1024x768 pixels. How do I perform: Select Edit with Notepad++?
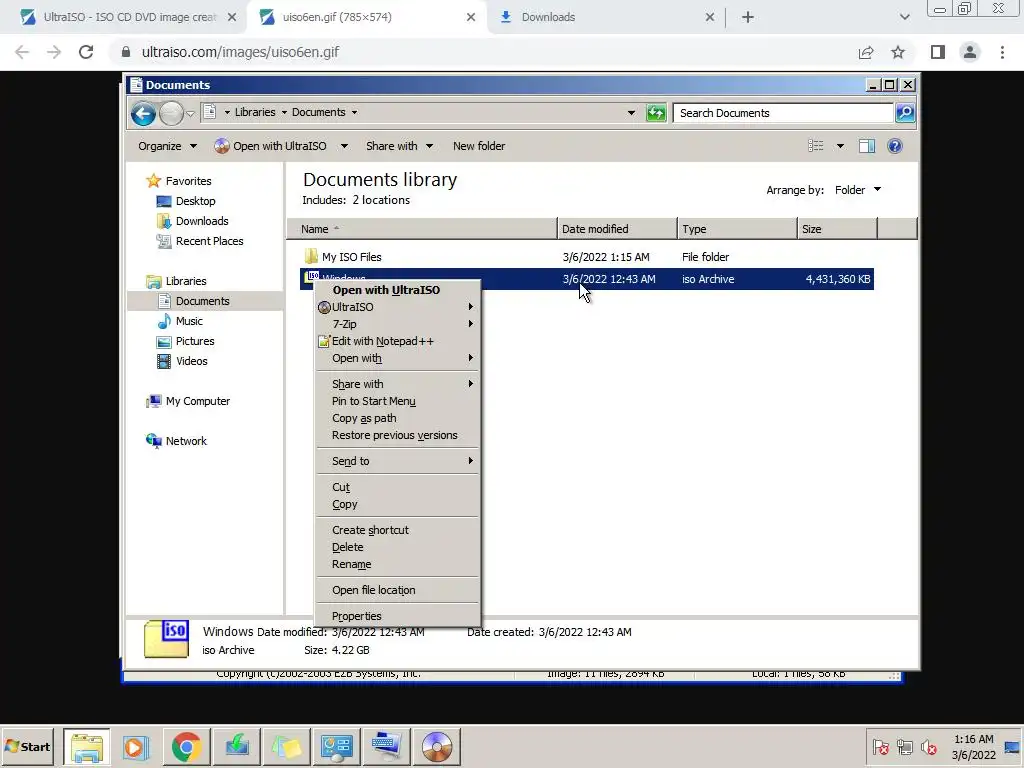pyautogui.click(x=398, y=341)
